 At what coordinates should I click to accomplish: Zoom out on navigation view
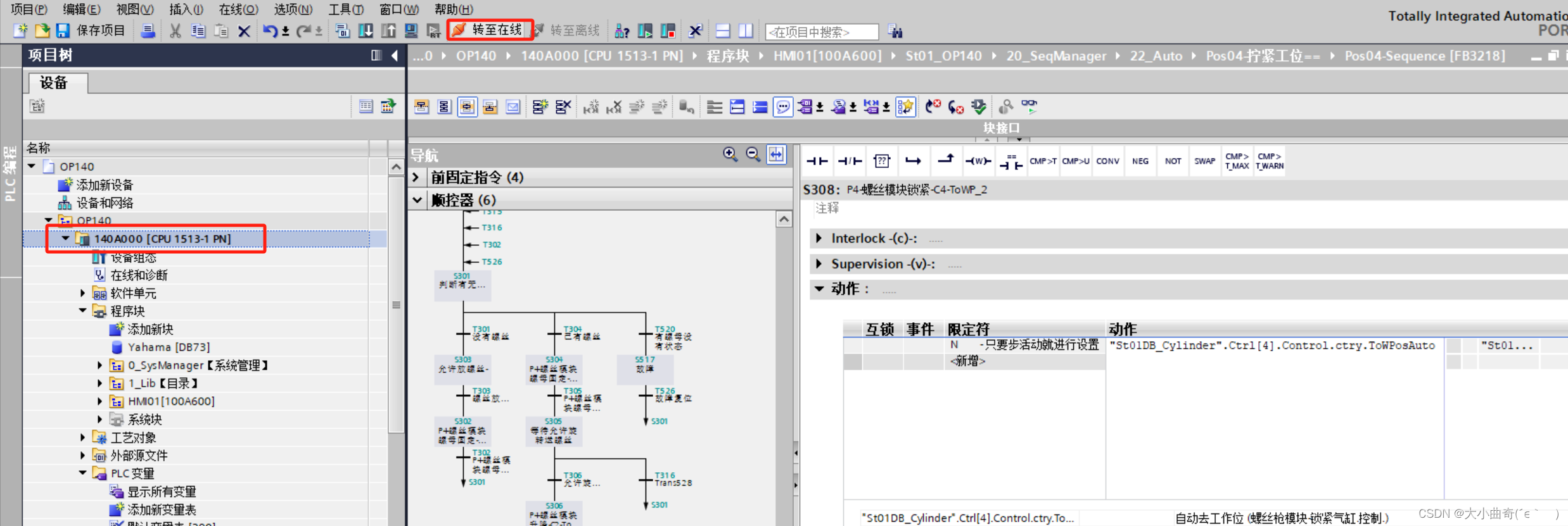point(753,154)
